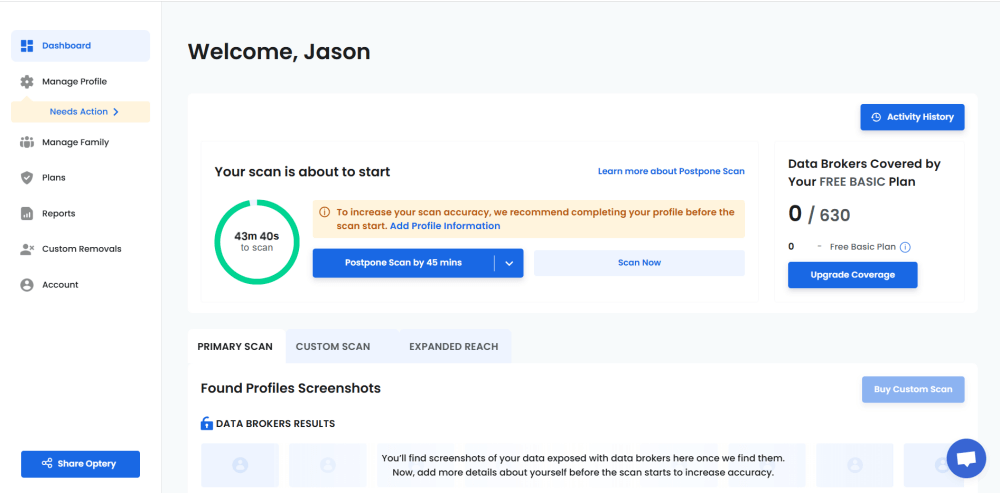1000x493 pixels.
Task: Click the scan countdown timer circle
Action: click(x=257, y=241)
